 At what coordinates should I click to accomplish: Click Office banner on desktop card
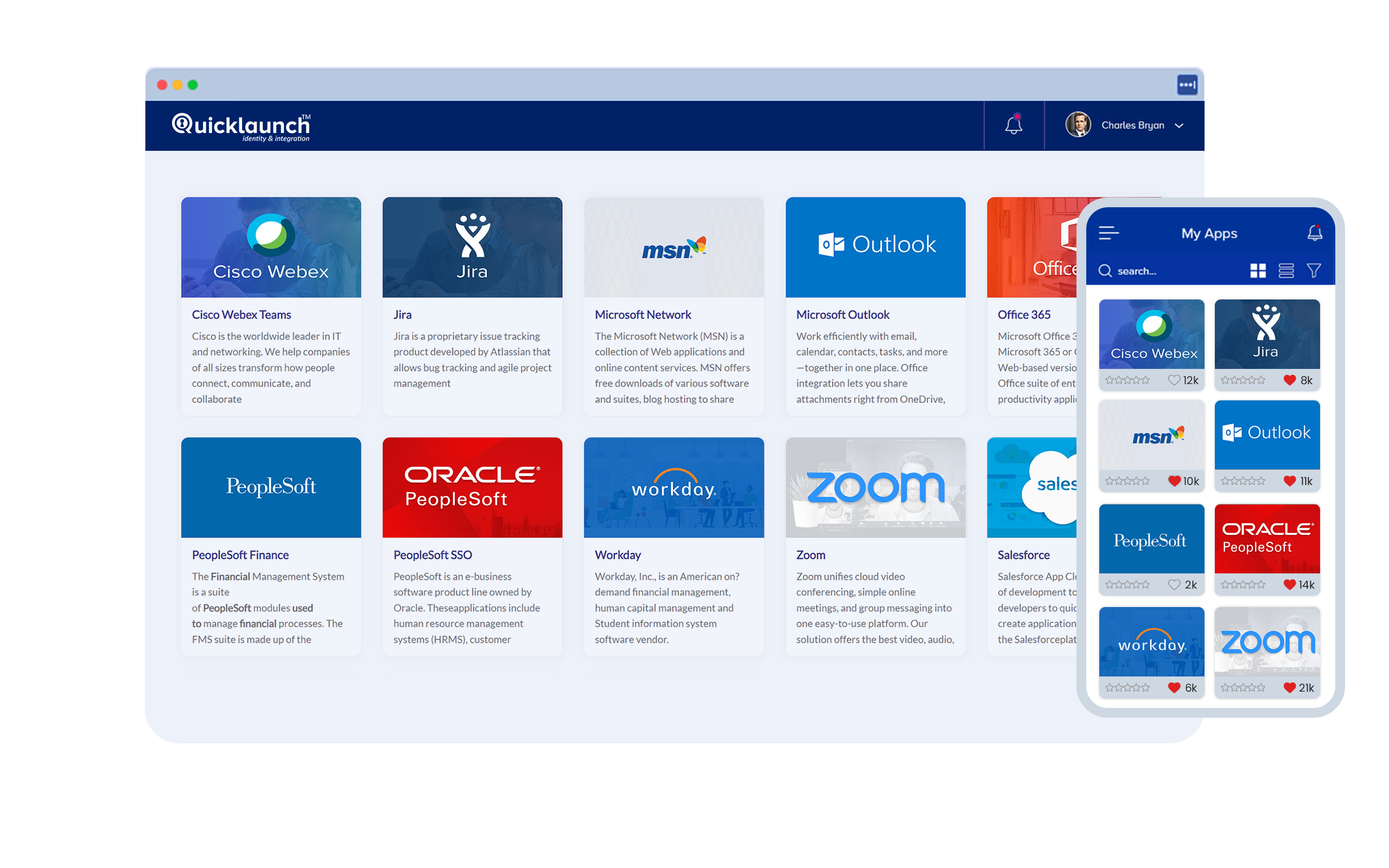(1032, 247)
